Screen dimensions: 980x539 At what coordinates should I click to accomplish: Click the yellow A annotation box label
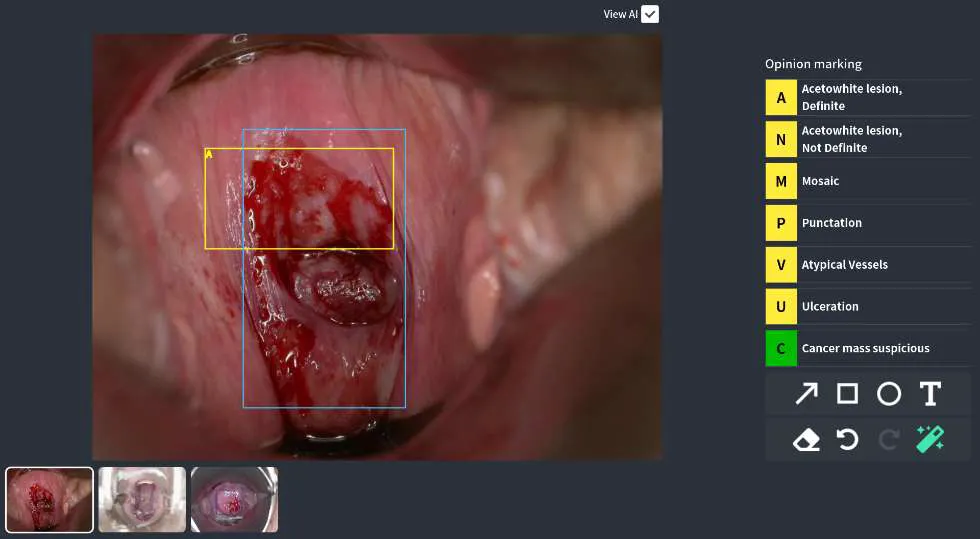[209, 154]
